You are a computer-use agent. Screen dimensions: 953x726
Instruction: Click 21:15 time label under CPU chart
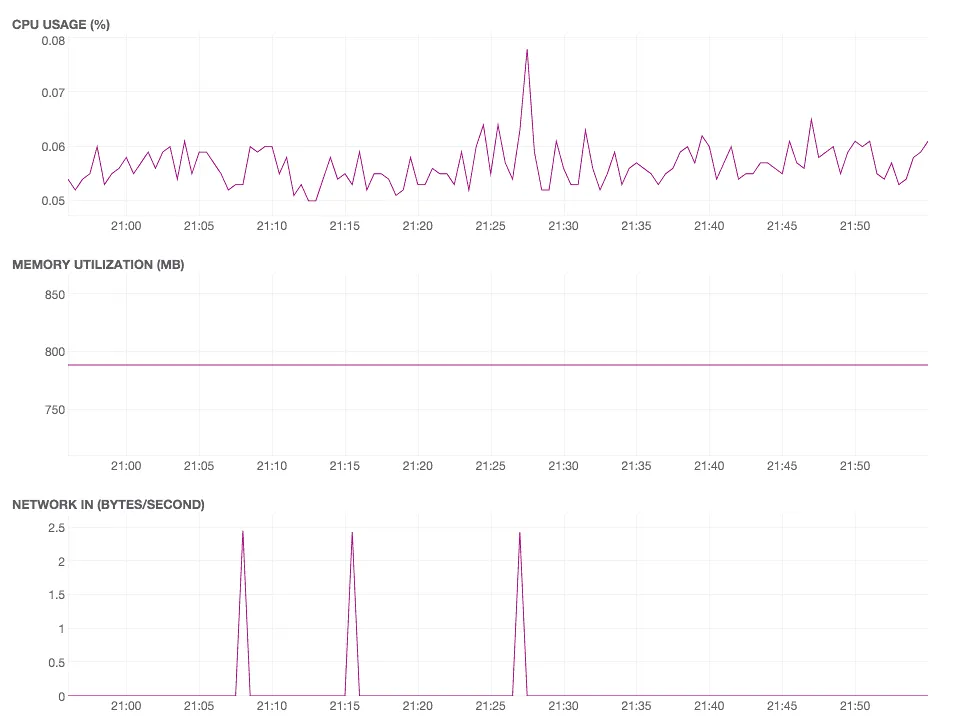(345, 226)
